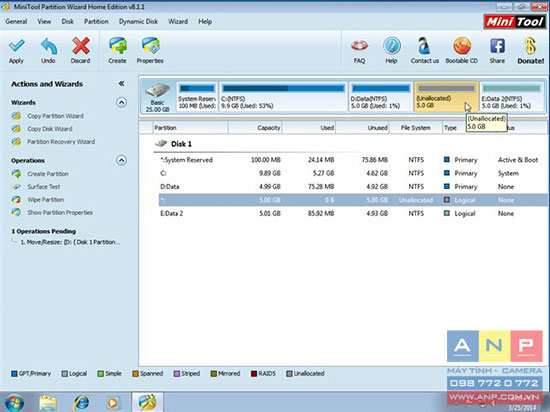Click the Contact us icon
Image resolution: width=550 pixels, height=412 pixels.
click(424, 46)
